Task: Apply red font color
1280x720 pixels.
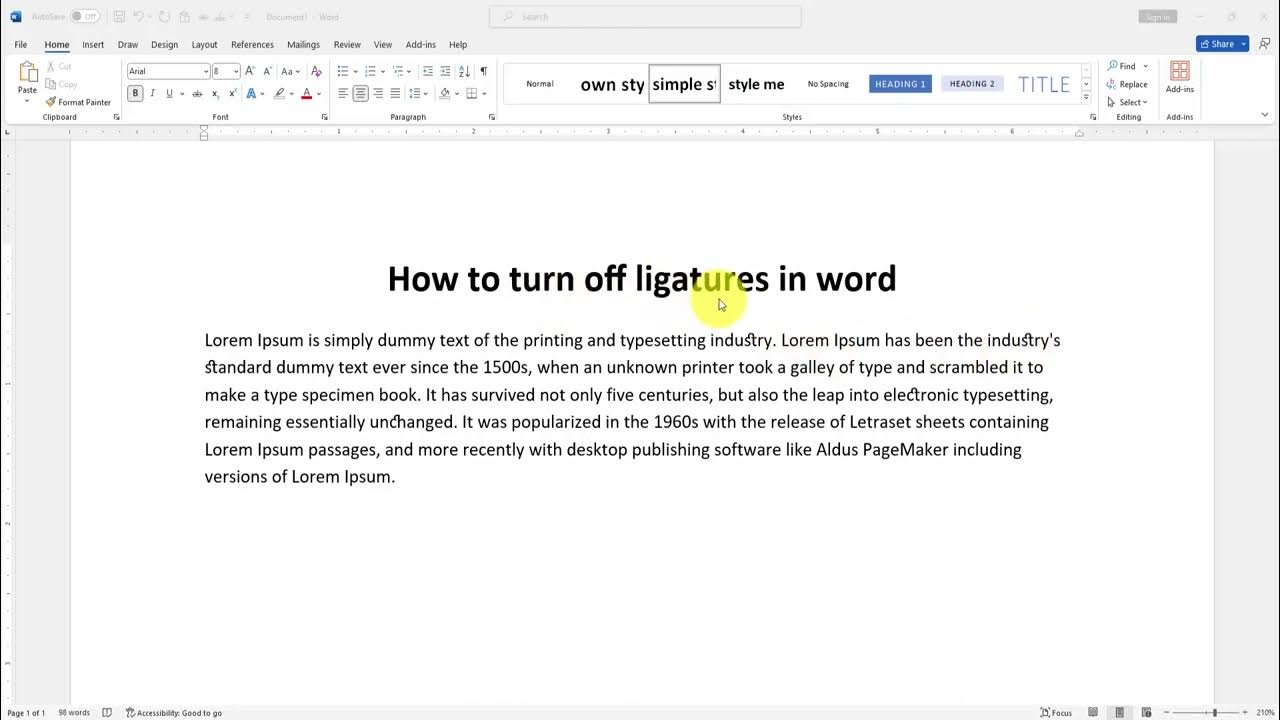Action: click(307, 93)
